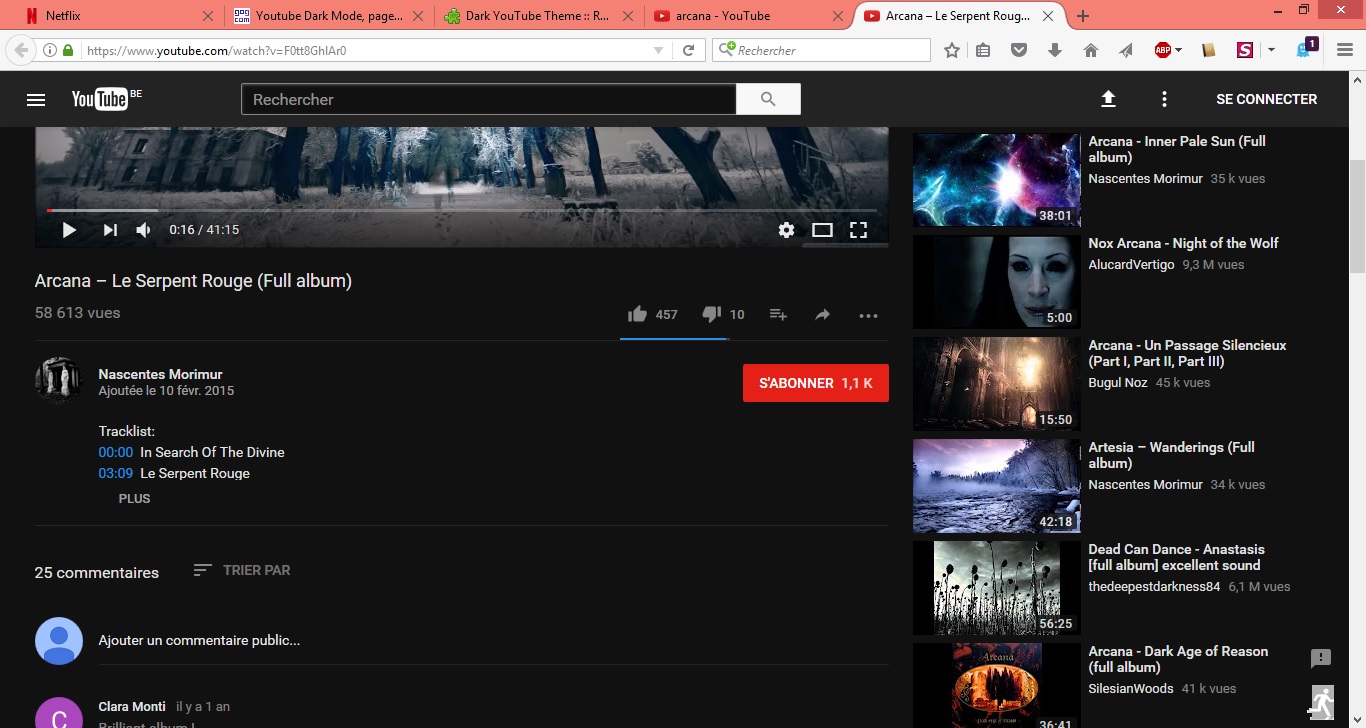Enter fullscreen mode
The width and height of the screenshot is (1366, 728).
(858, 230)
